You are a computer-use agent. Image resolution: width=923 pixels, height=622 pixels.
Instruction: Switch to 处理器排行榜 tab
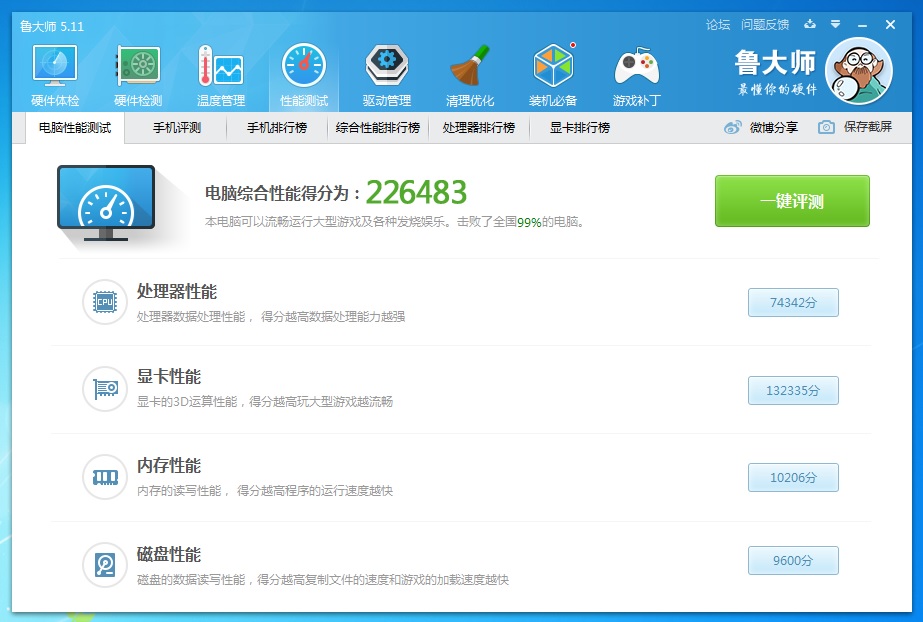click(x=479, y=128)
